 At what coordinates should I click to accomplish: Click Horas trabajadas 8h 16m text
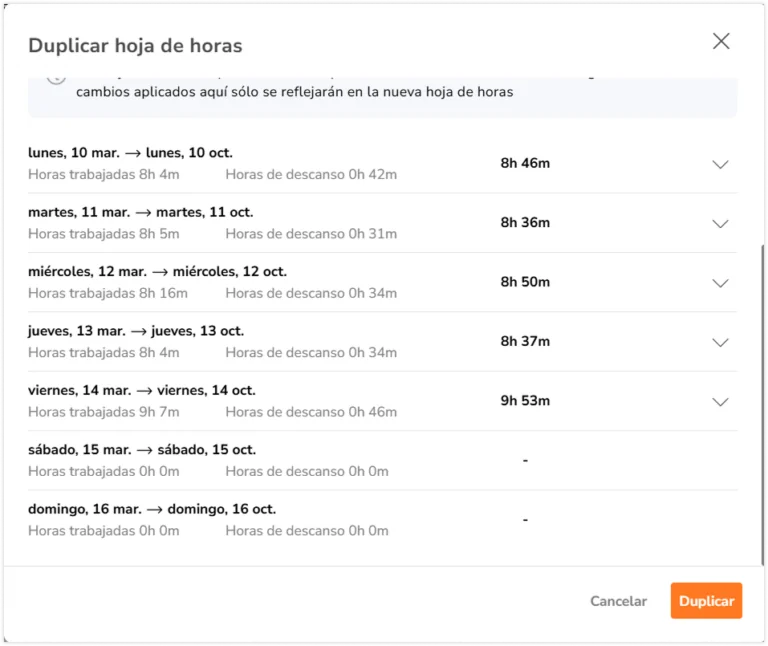coord(108,293)
